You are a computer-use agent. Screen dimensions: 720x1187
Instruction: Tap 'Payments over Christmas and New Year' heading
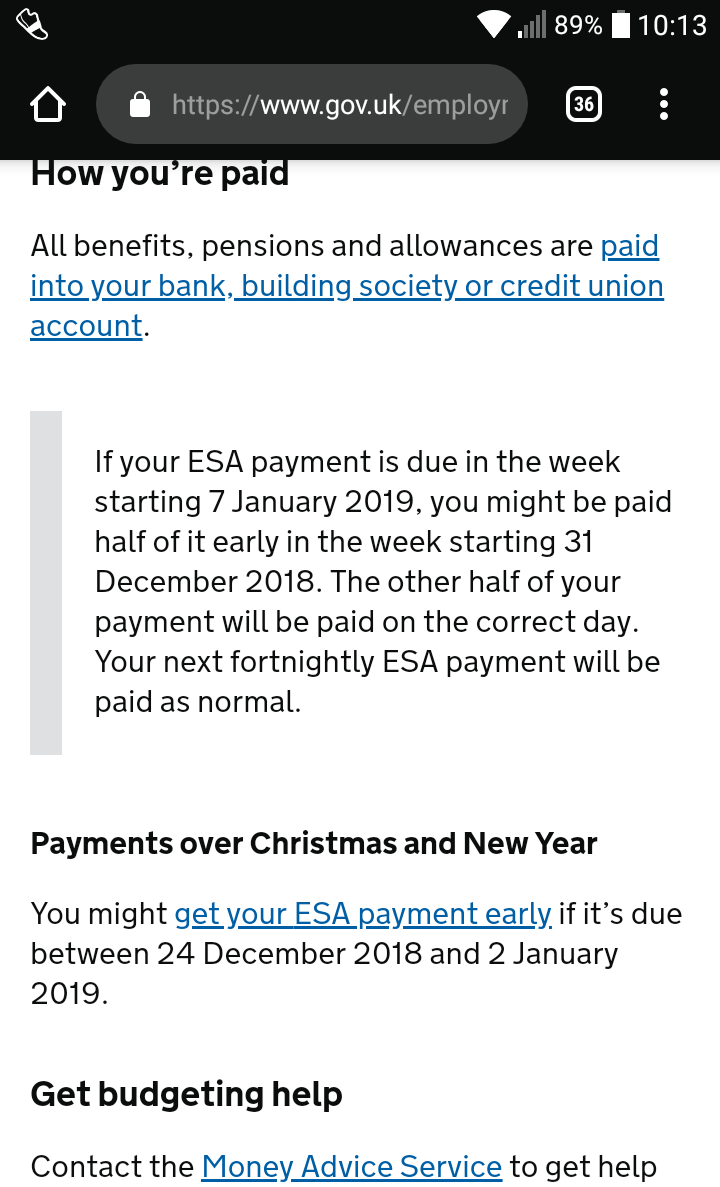(314, 843)
